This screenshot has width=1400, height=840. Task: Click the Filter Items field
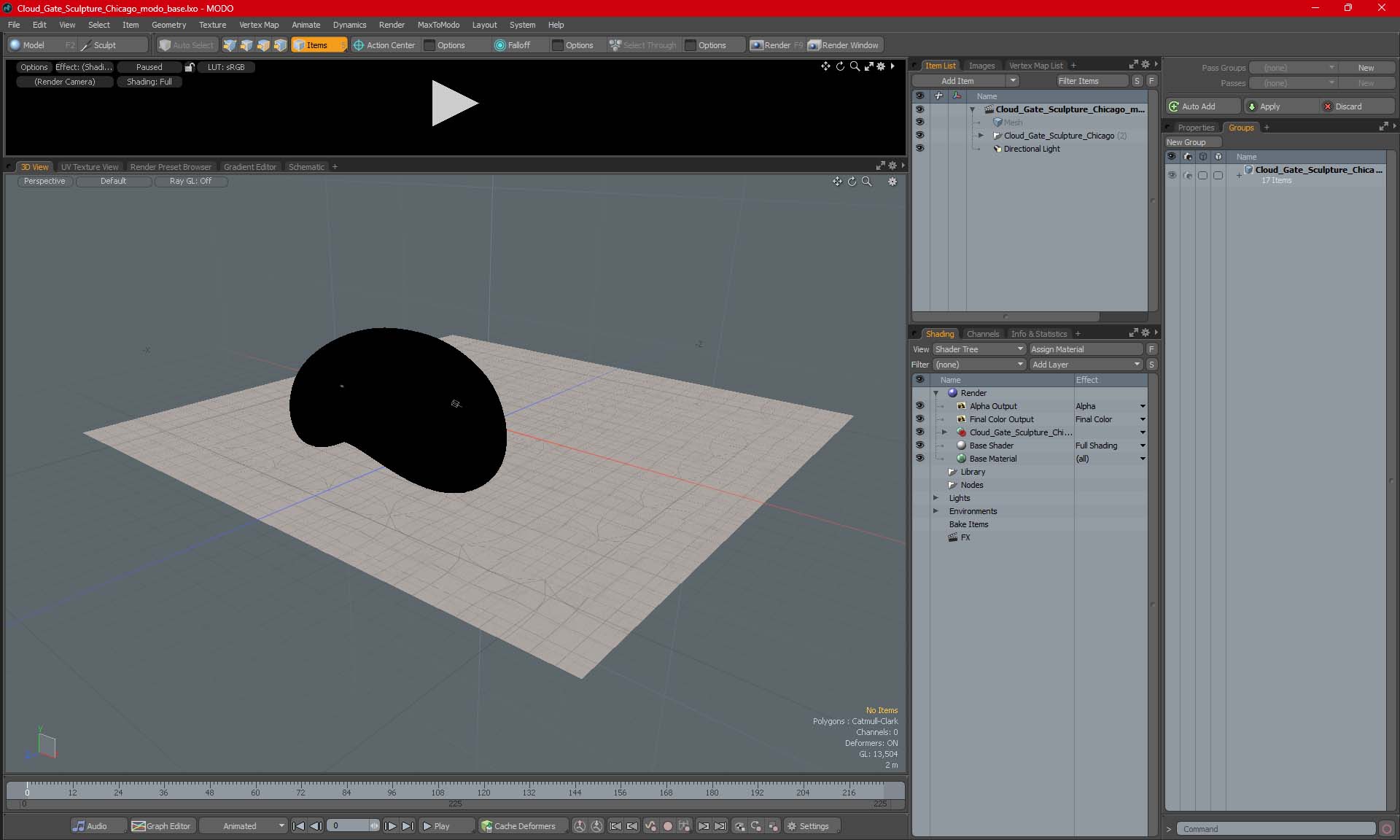(x=1092, y=81)
